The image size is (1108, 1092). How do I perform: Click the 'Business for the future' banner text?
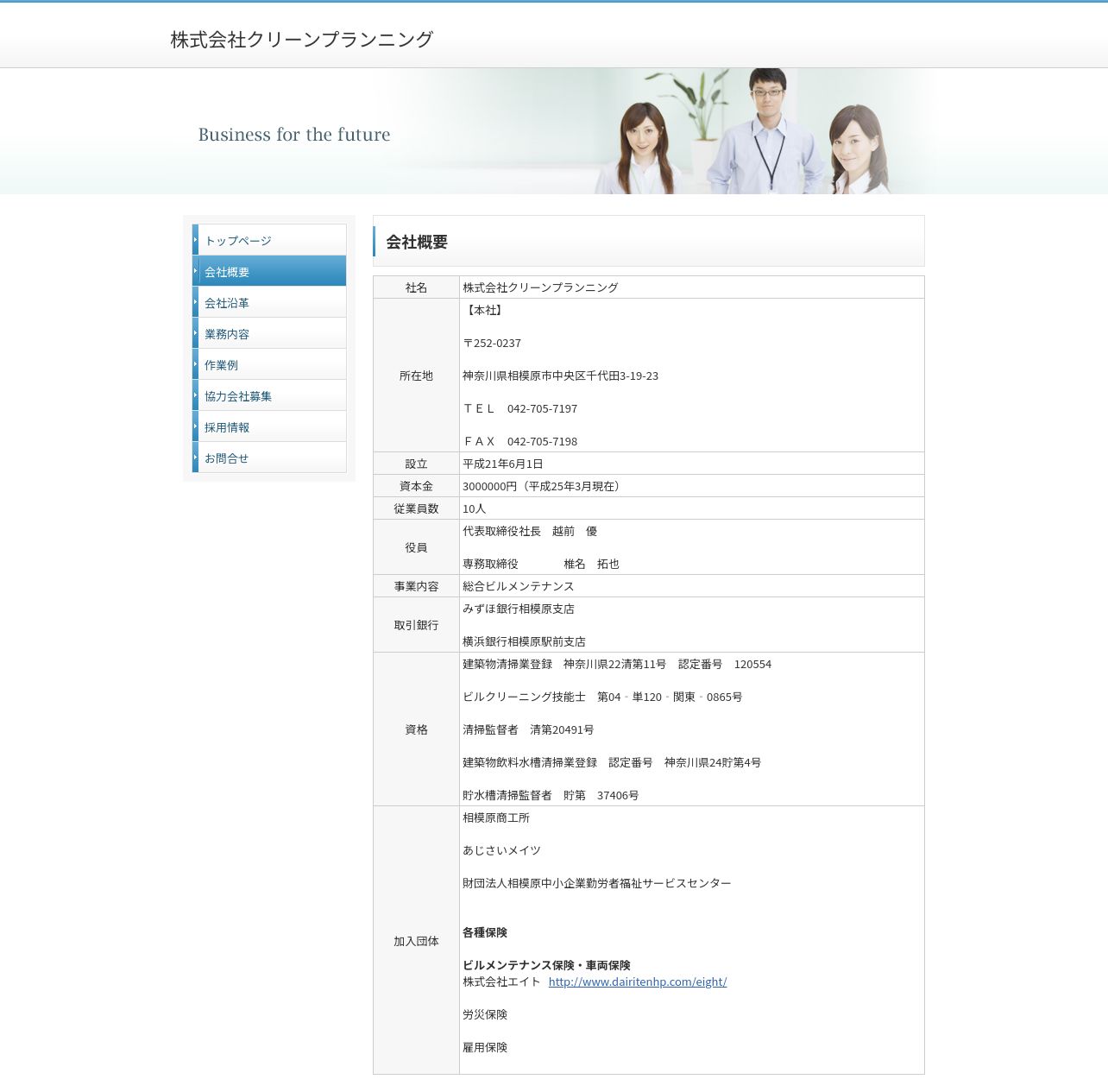(x=294, y=135)
